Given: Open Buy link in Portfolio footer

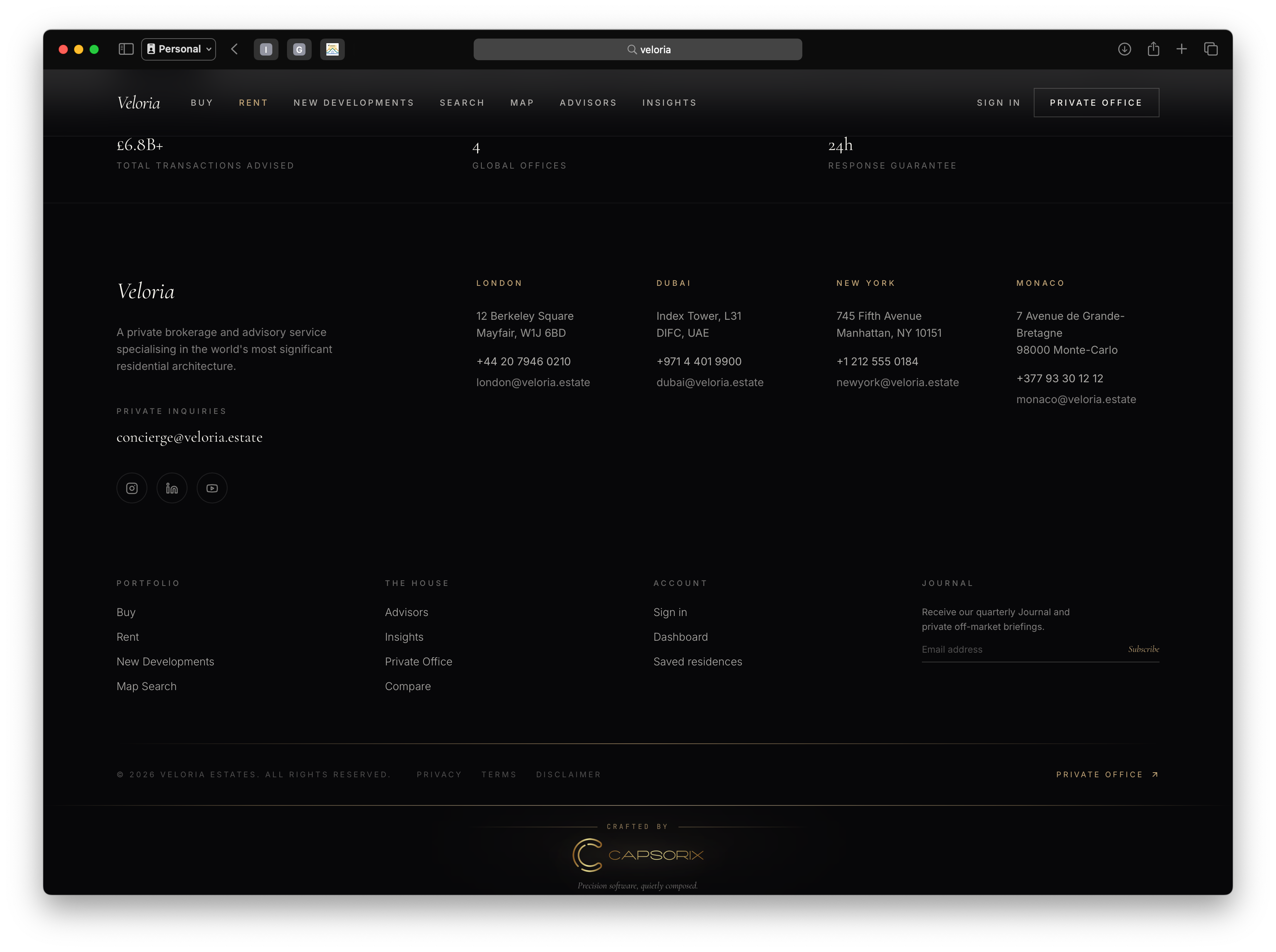Looking at the screenshot, I should click(126, 612).
